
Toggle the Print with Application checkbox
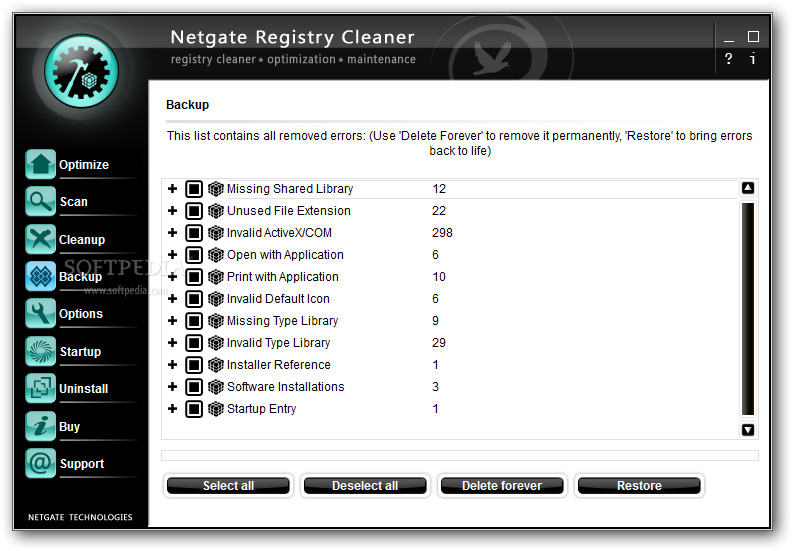[194, 277]
